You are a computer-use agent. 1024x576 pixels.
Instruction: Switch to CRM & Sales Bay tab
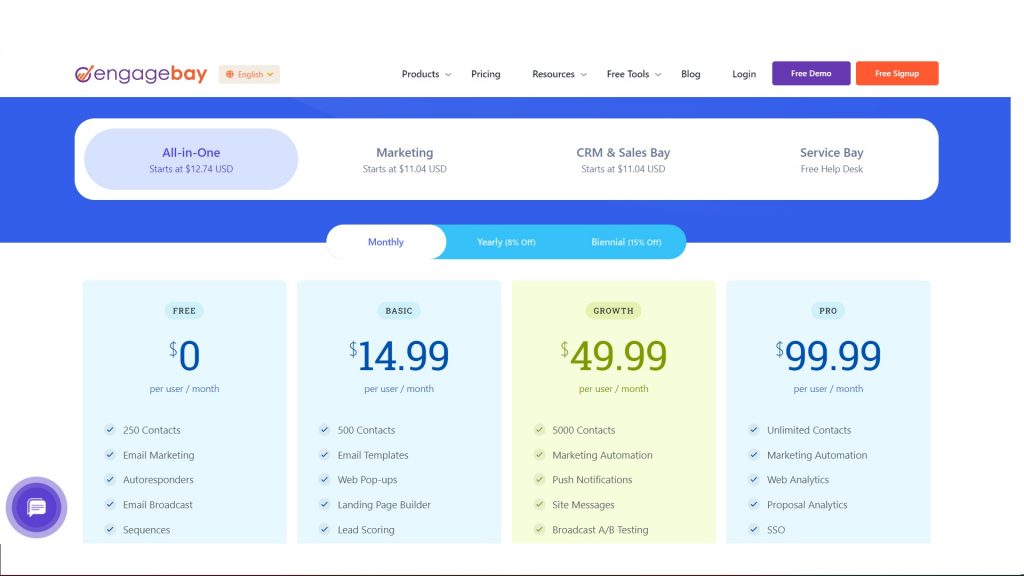pos(623,159)
